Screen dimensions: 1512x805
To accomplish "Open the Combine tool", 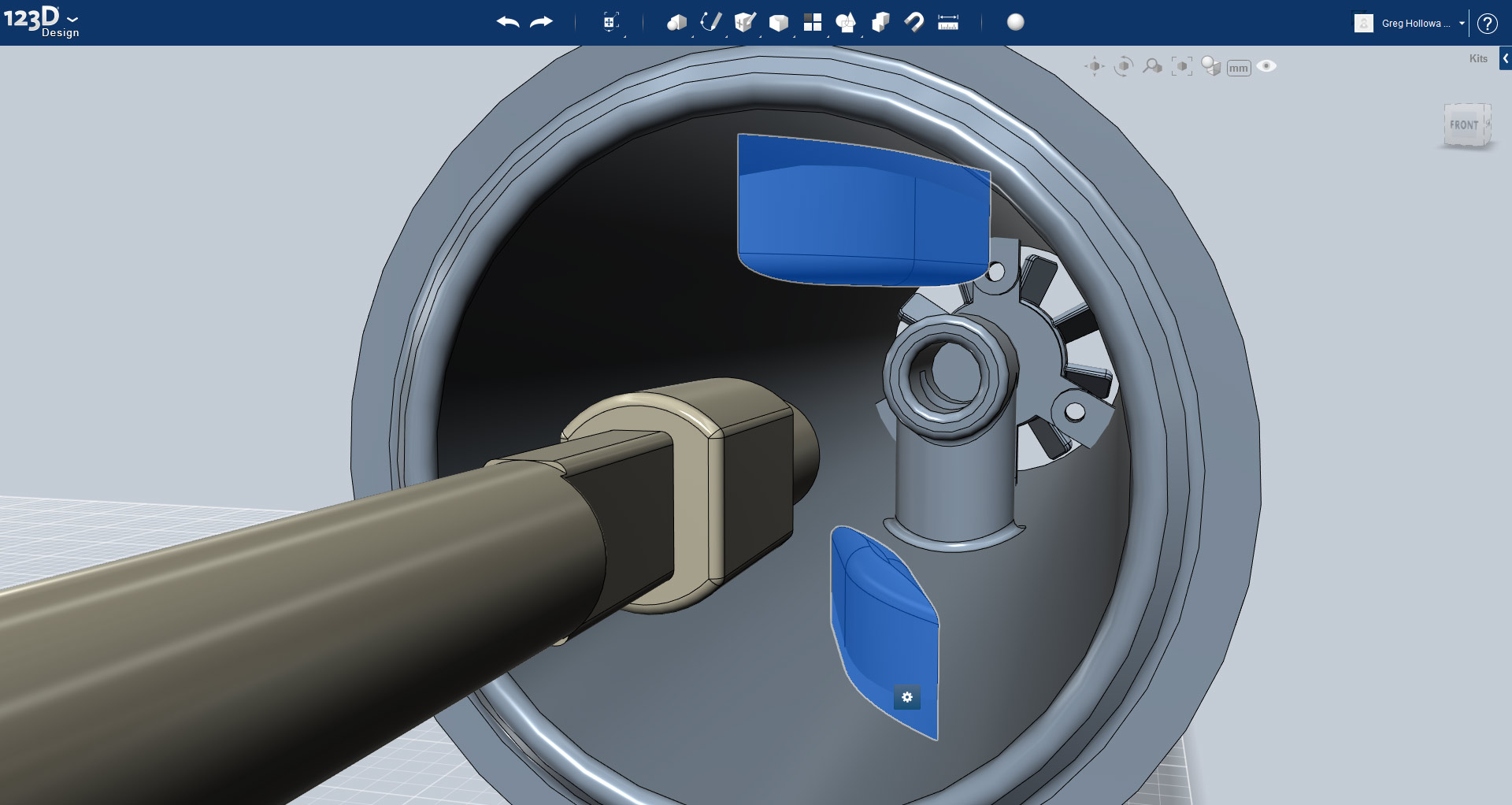I will 880,22.
